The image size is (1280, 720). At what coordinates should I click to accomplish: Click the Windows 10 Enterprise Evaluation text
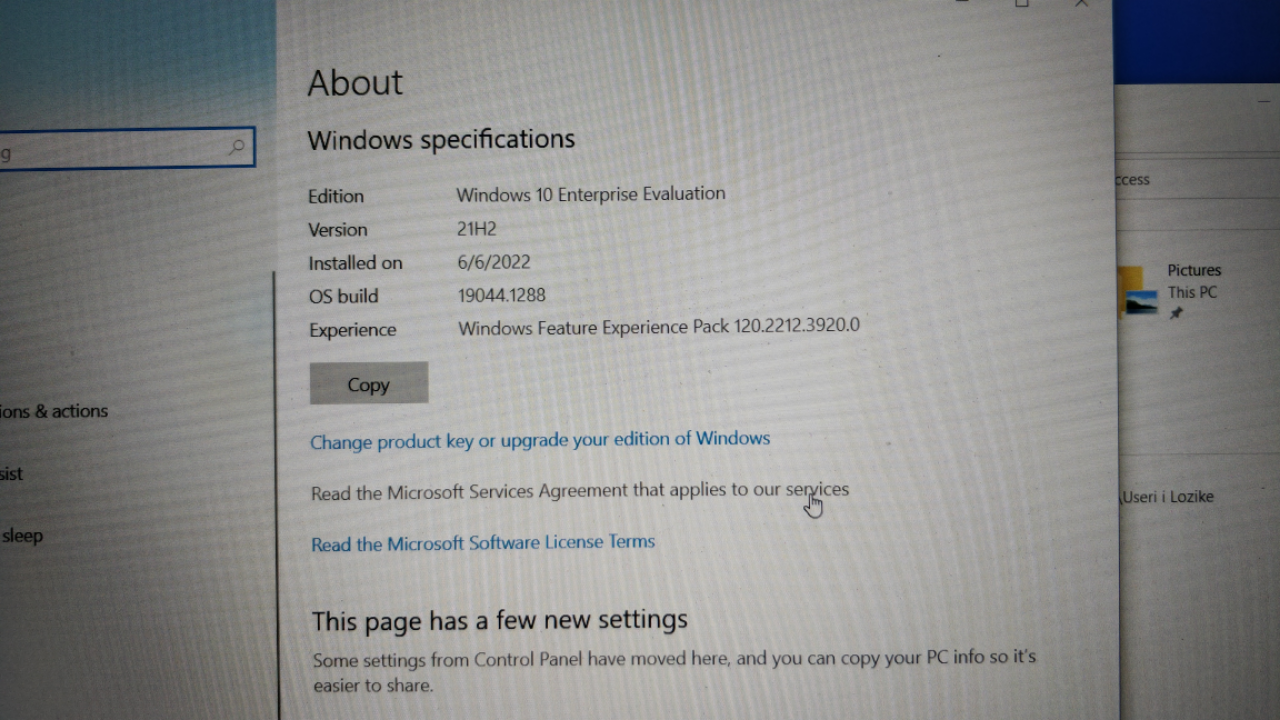click(590, 194)
